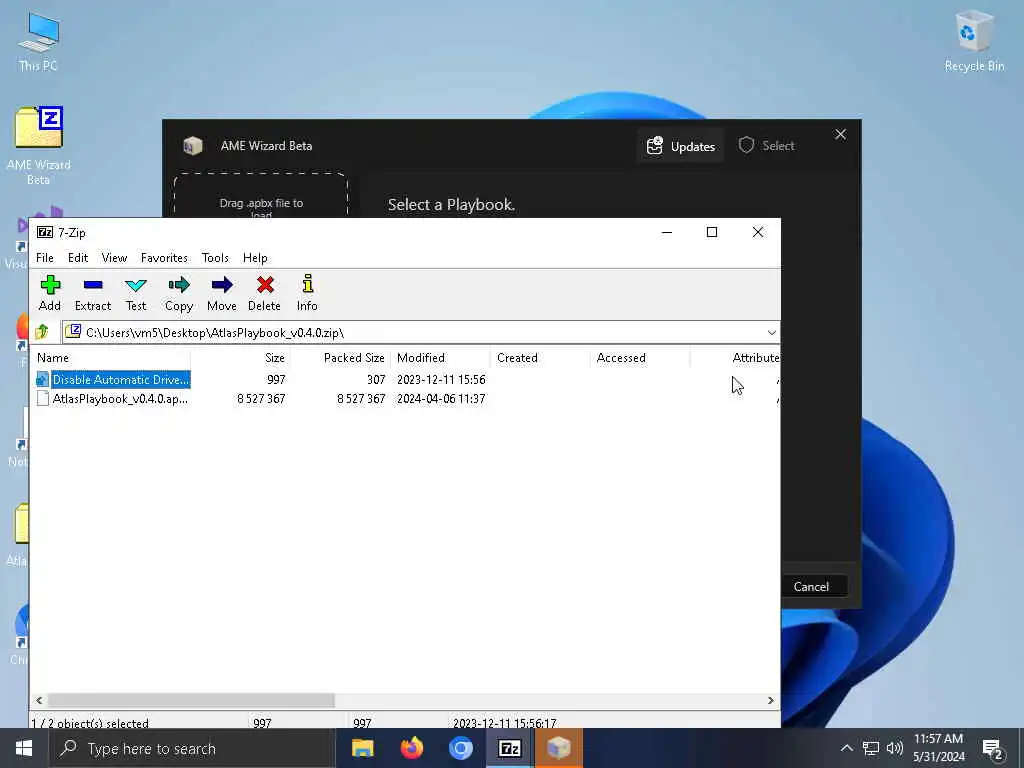This screenshot has height=768, width=1024.
Task: Show hidden system tray icons
Action: [x=846, y=748]
